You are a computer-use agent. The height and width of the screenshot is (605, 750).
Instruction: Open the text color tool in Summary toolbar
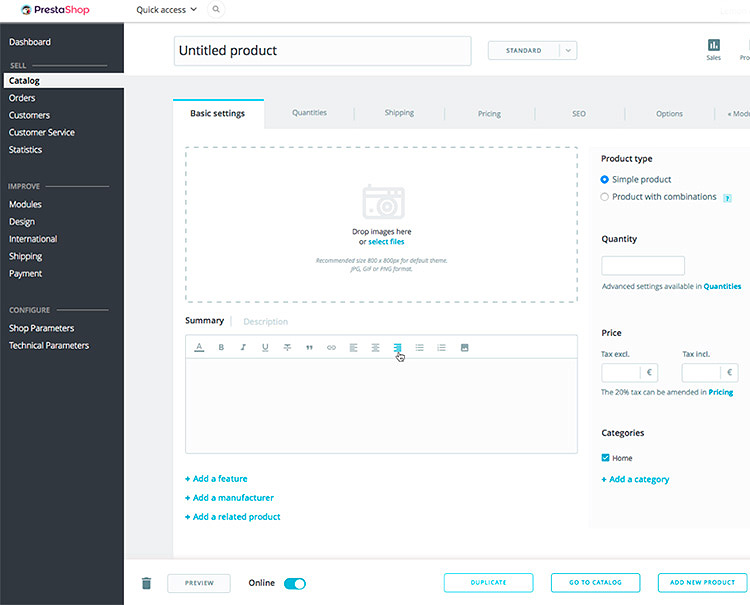point(199,348)
